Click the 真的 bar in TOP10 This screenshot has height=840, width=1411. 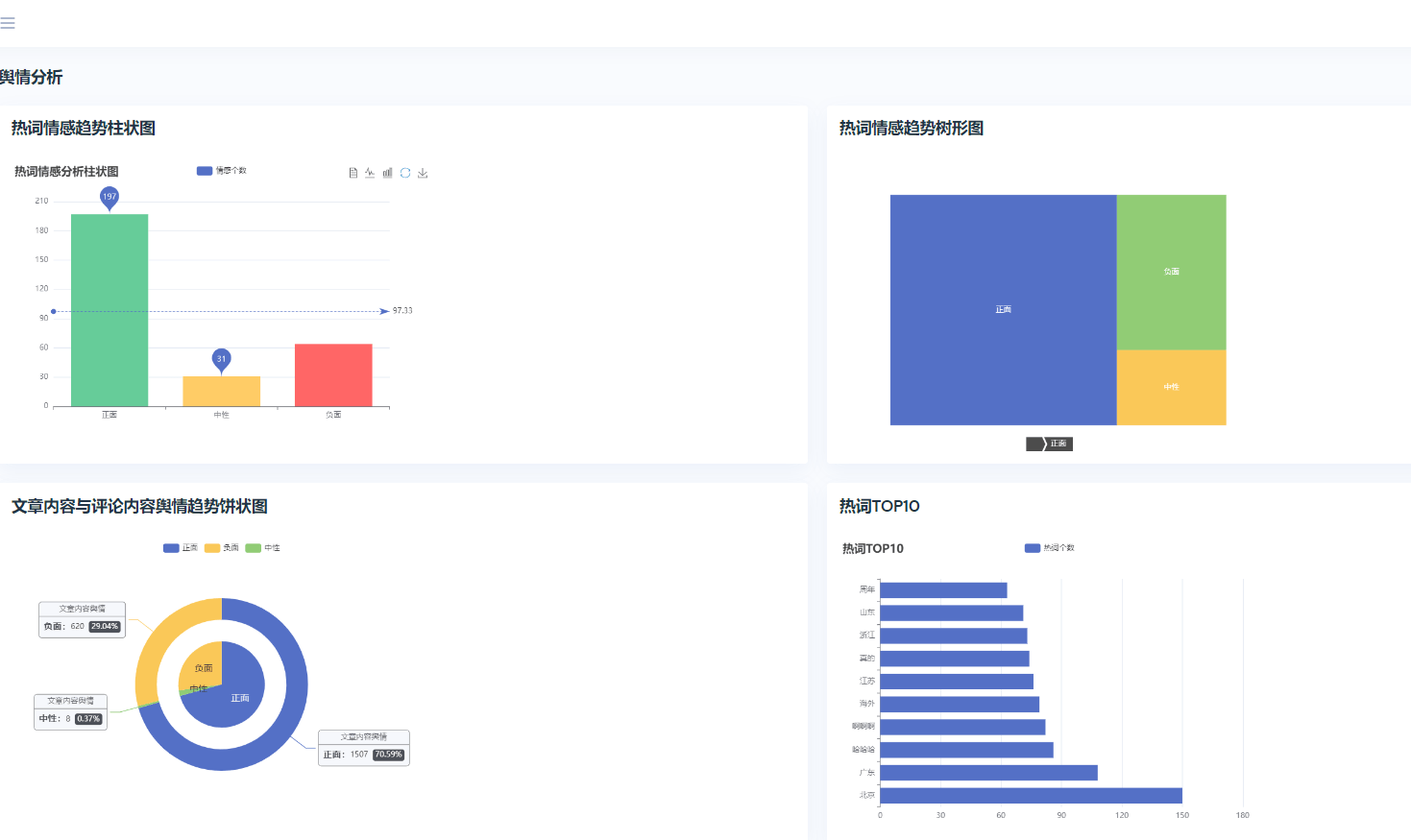coord(955,659)
